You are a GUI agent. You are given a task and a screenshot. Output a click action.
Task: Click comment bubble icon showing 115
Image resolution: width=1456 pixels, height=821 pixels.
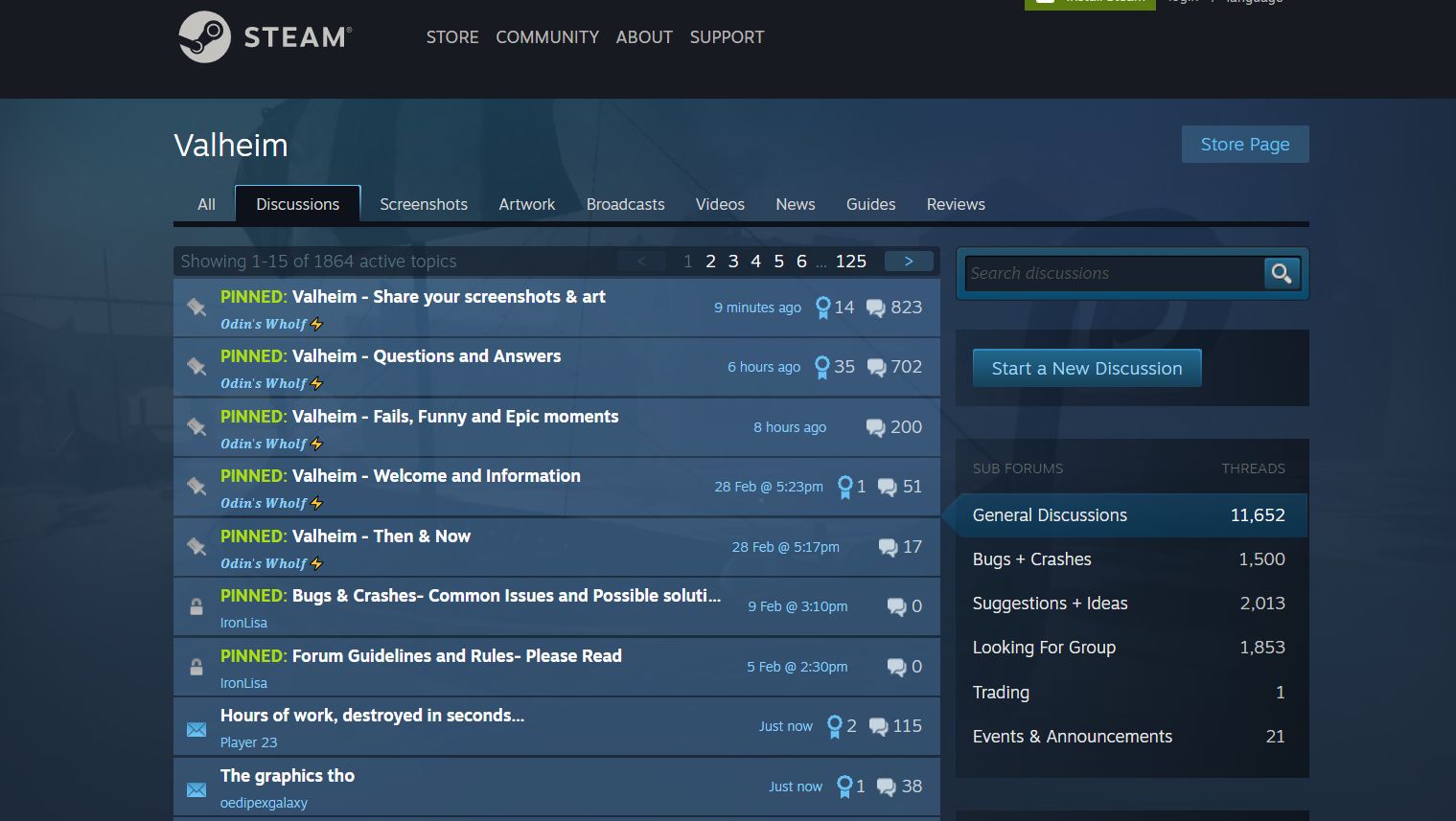pyautogui.click(x=878, y=726)
